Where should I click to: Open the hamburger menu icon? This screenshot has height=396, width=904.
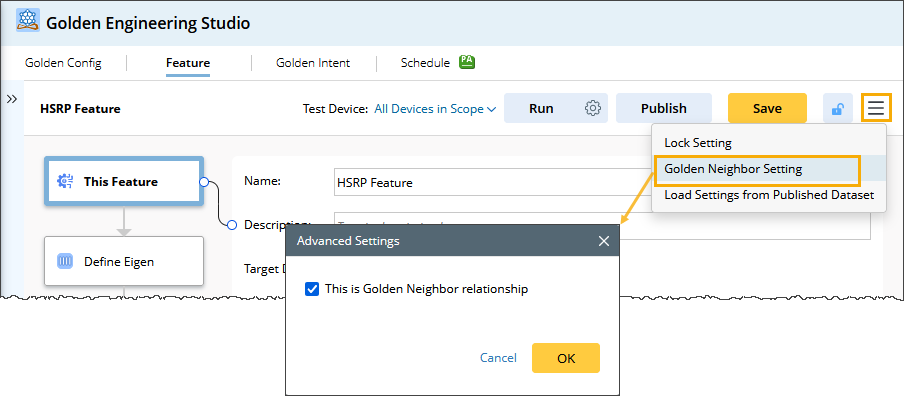(x=876, y=108)
